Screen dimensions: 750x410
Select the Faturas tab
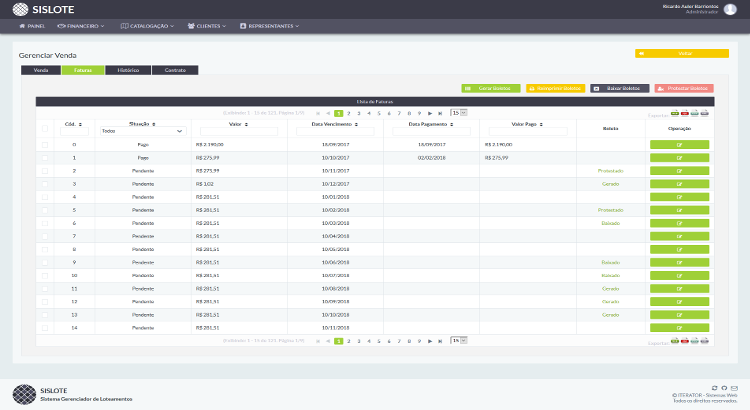coord(83,70)
